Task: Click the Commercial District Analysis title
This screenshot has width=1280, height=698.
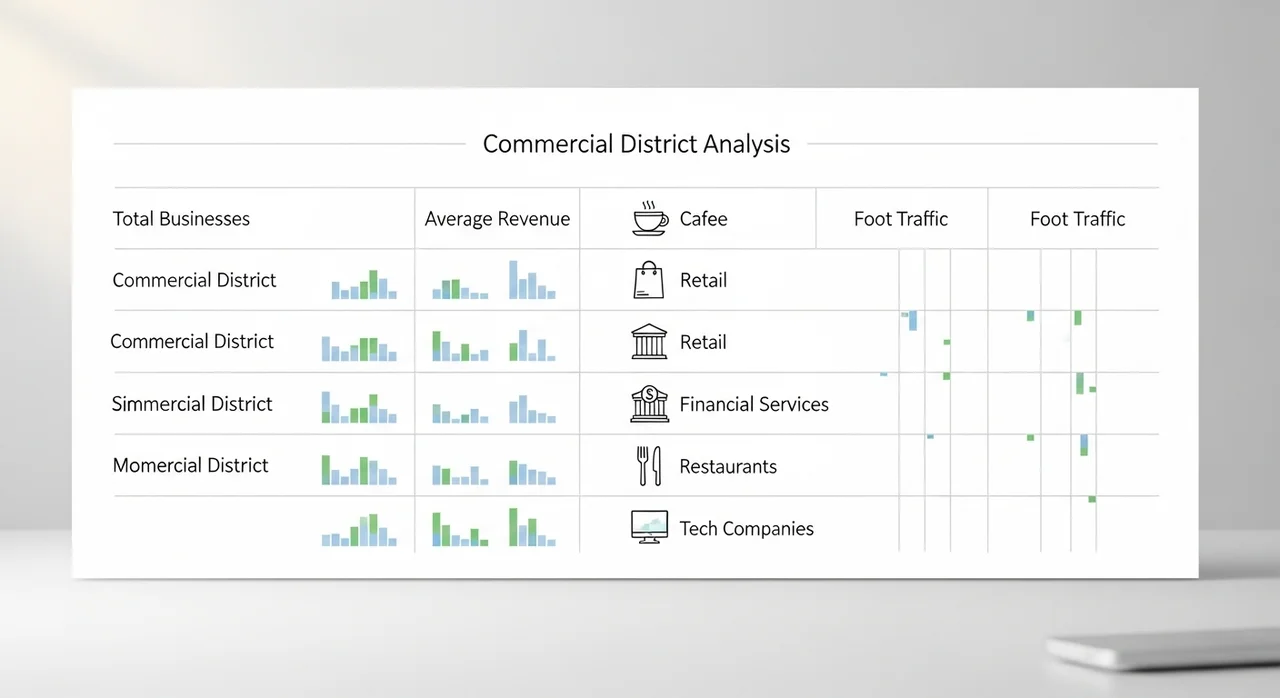Action: pos(636,144)
